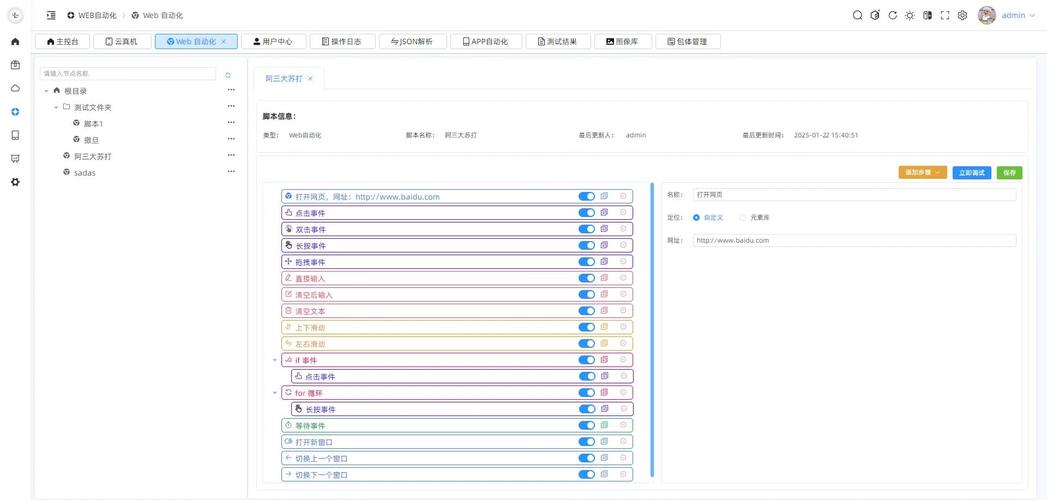Disable the 上下滑动 step
The width and height of the screenshot is (1047, 500).
tap(586, 327)
